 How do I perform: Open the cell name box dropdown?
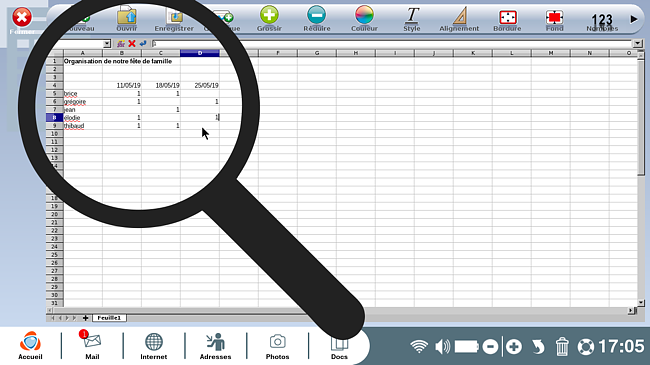click(107, 44)
